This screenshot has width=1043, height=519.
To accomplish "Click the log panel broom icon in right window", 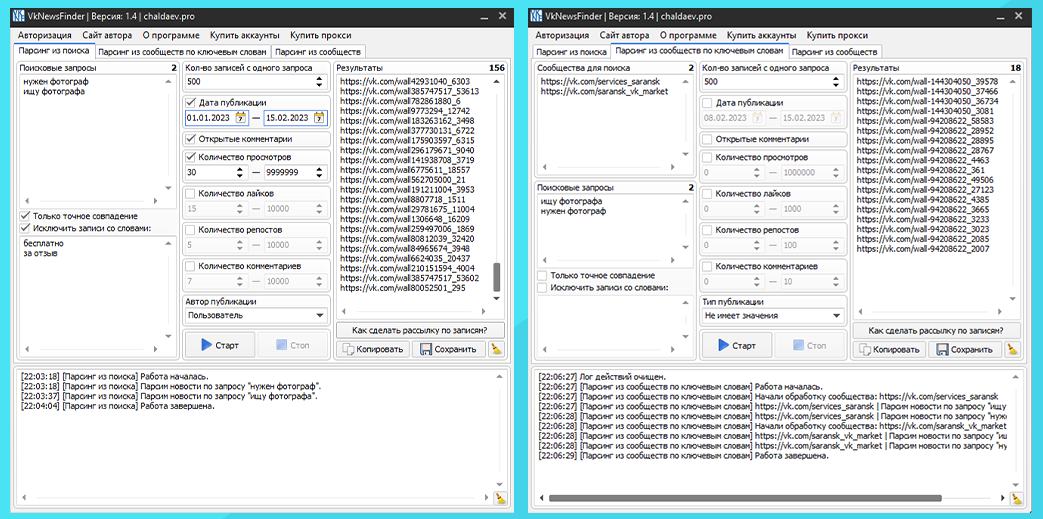I will (1016, 497).
